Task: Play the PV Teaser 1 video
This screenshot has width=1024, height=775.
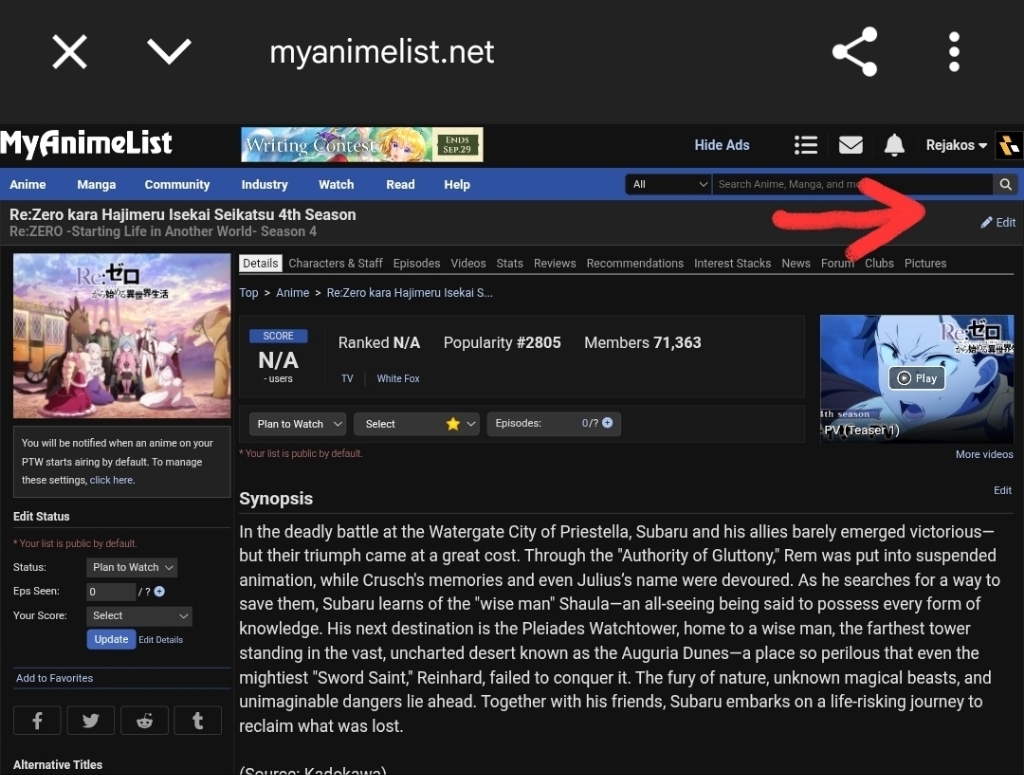Action: (x=916, y=378)
